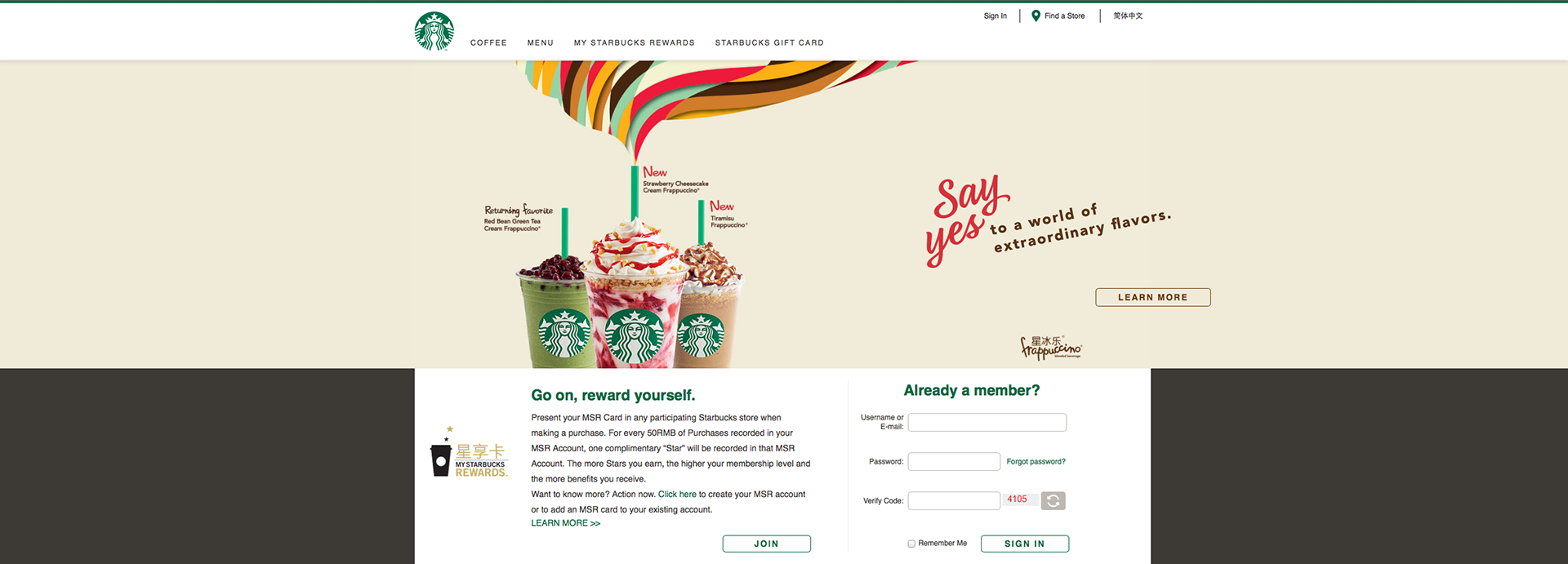The image size is (1568, 564).
Task: Open the MENU navigation item
Action: [541, 43]
